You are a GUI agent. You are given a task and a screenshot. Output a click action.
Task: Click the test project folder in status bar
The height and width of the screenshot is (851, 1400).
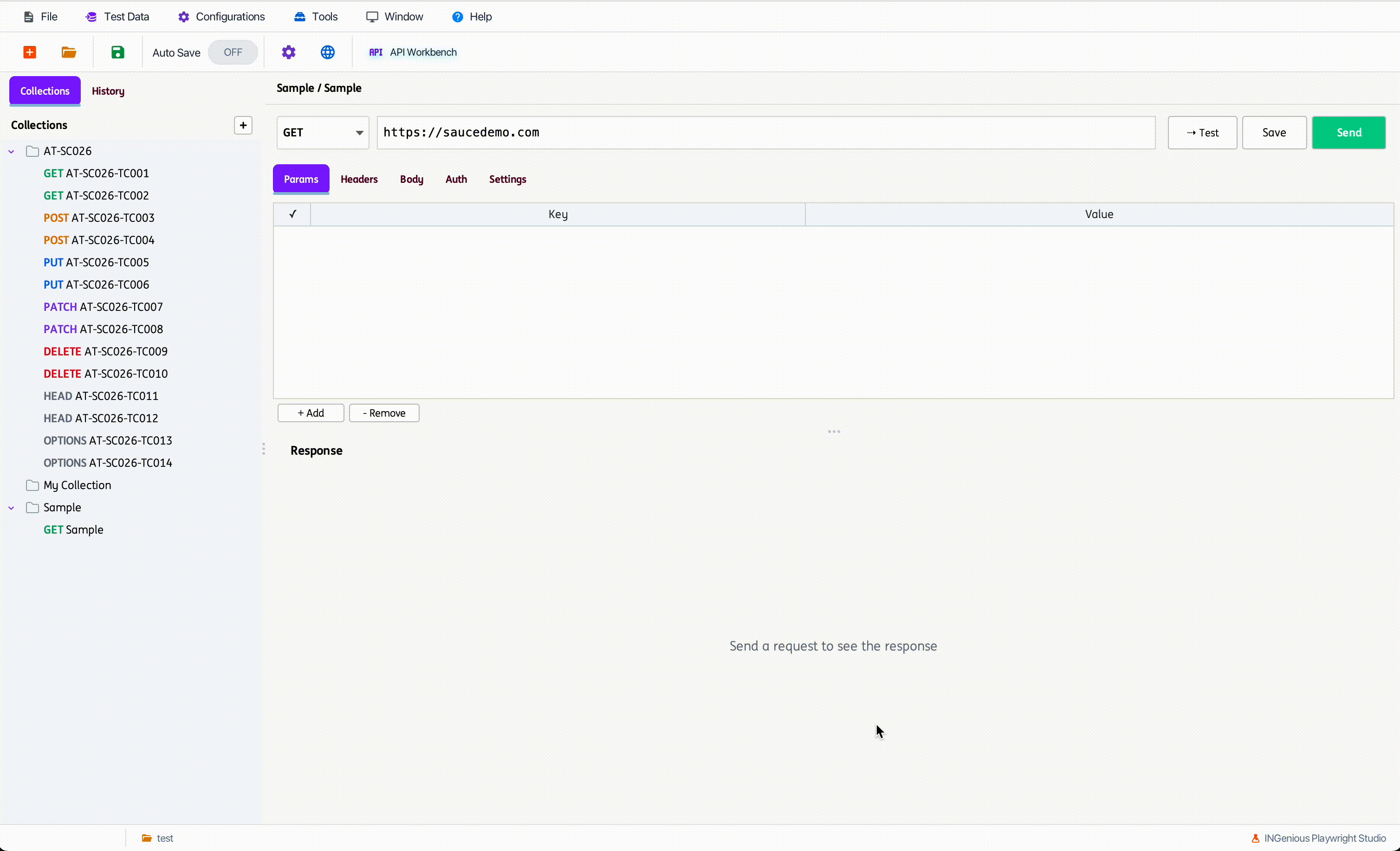[157, 838]
